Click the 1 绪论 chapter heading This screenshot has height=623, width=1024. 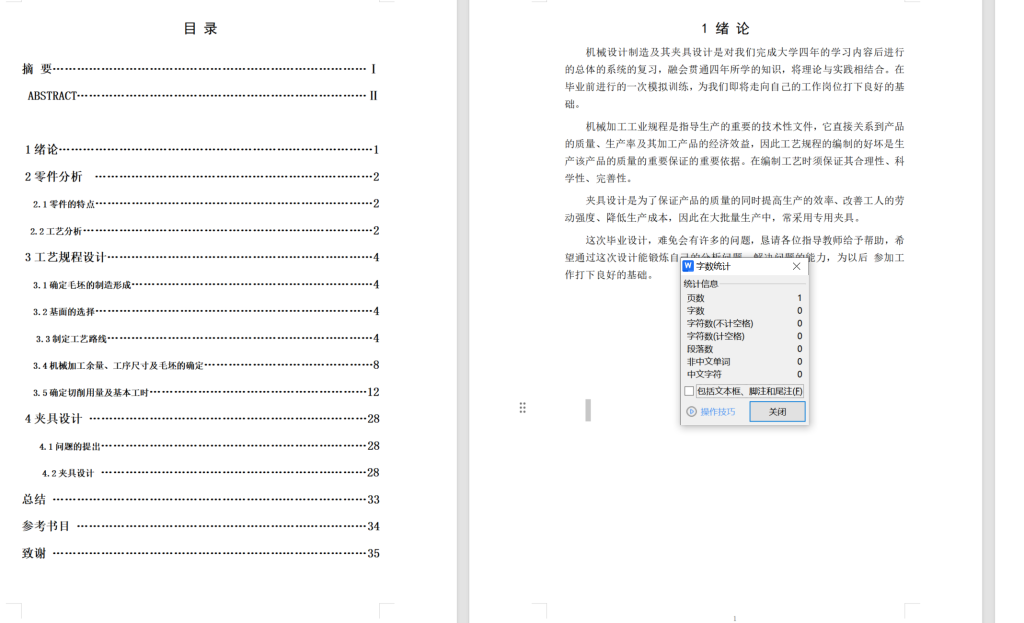click(x=725, y=29)
